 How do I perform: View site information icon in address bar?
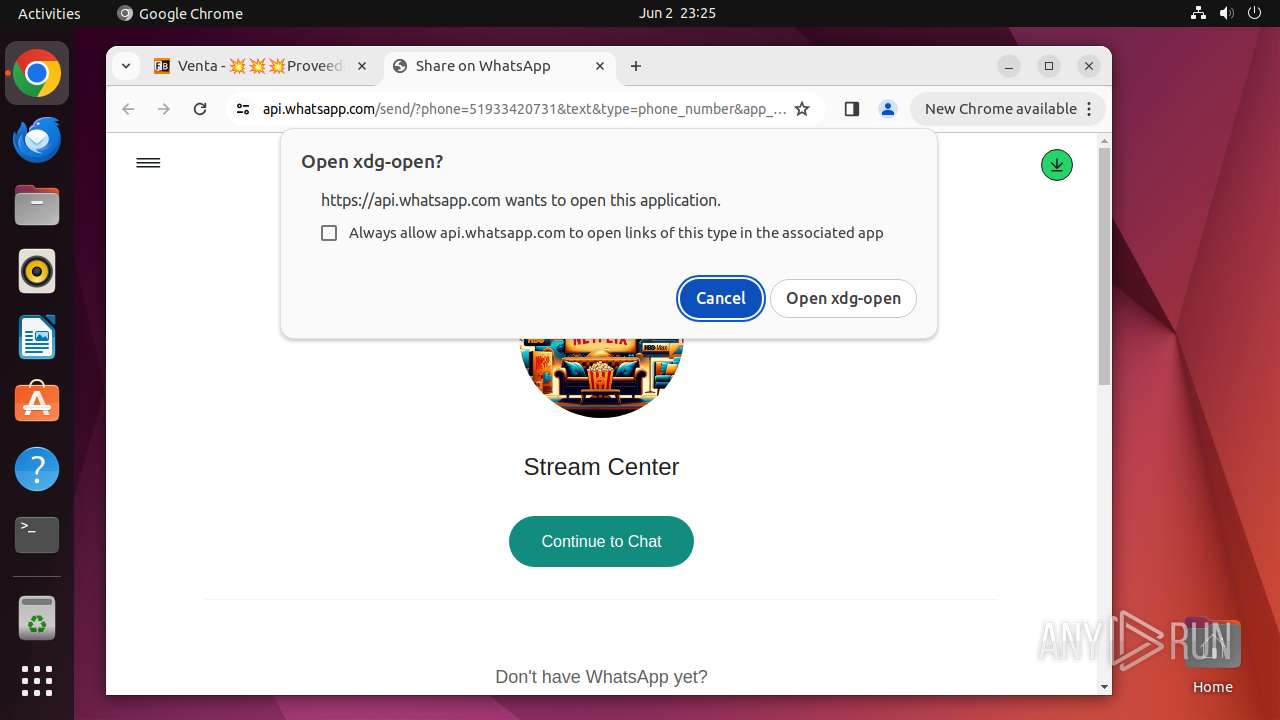pos(243,109)
